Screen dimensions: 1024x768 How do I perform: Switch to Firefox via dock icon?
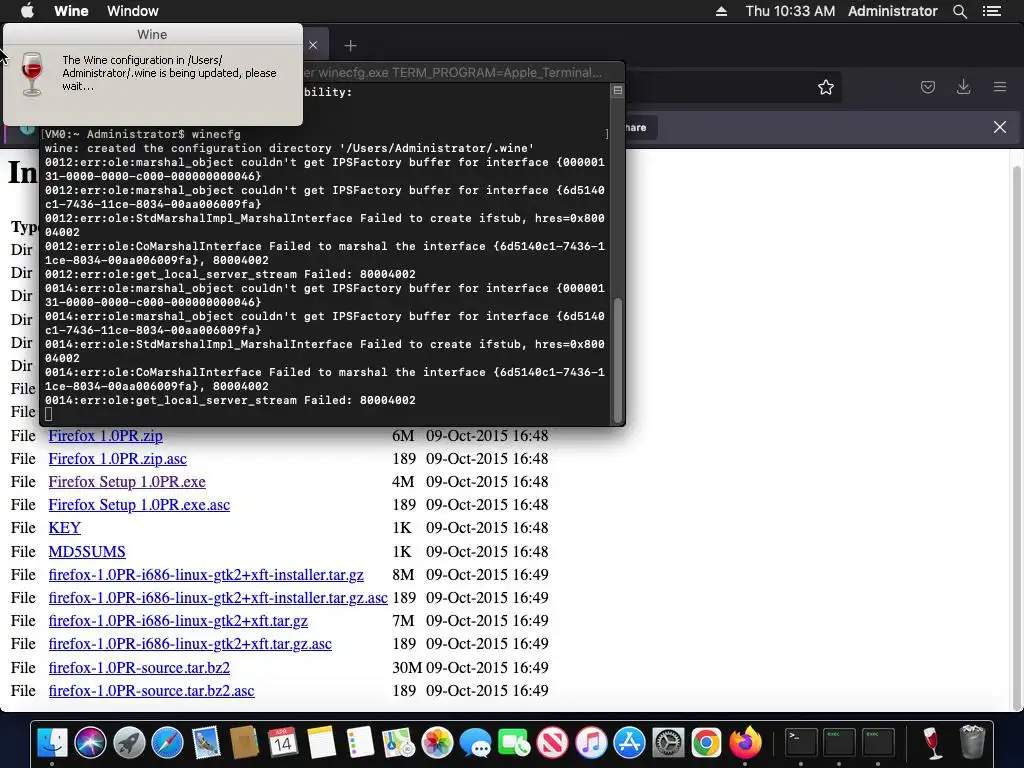coord(745,743)
